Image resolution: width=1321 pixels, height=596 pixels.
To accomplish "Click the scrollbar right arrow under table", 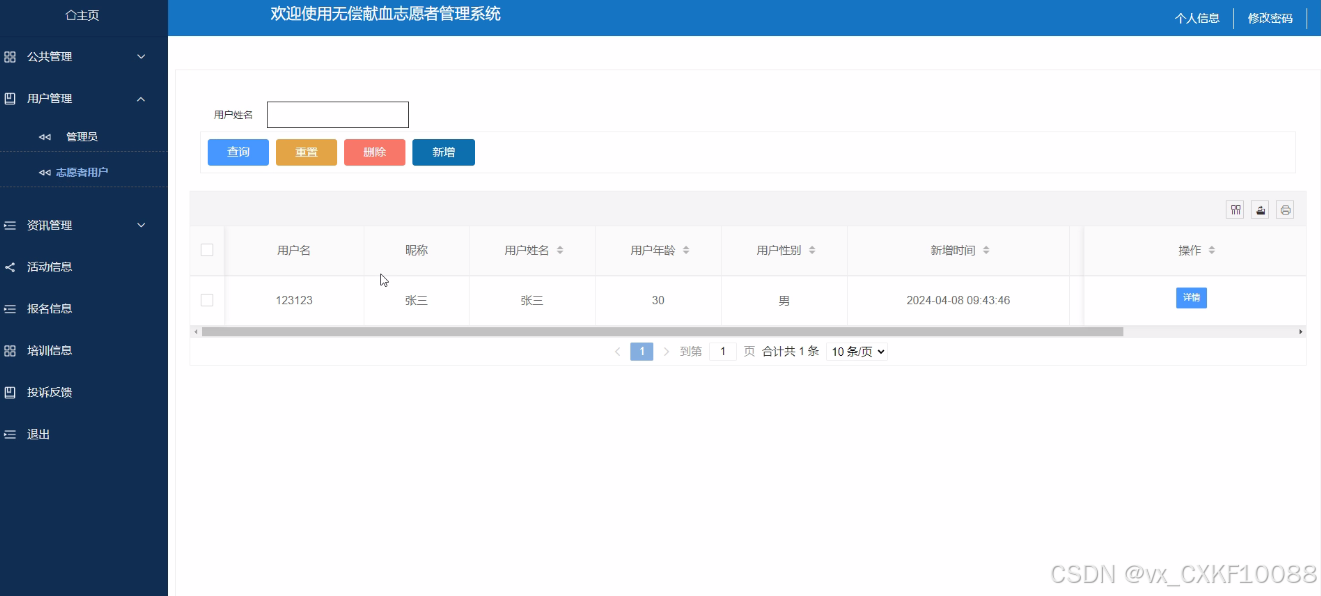I will coord(1301,331).
